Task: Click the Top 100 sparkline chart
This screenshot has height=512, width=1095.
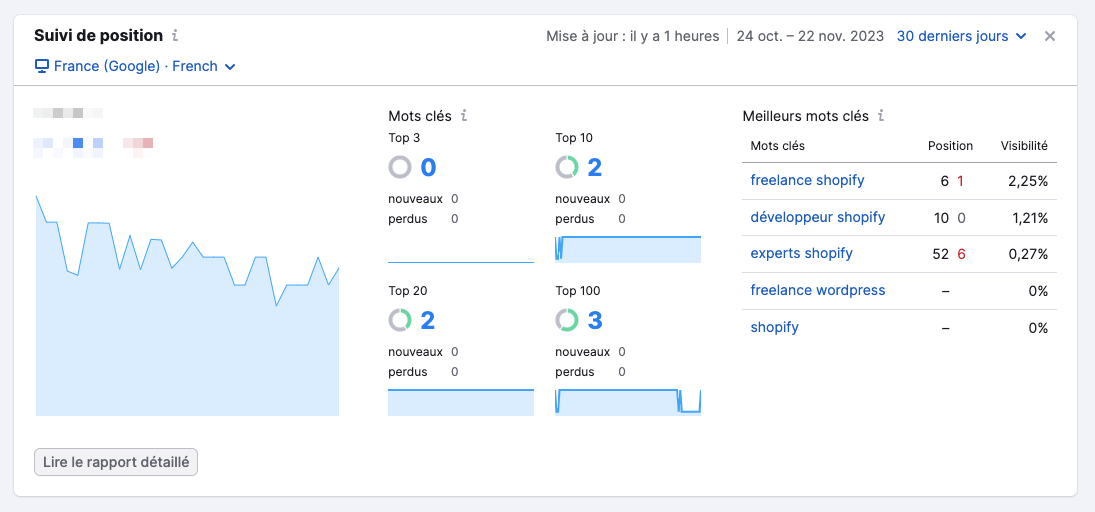Action: (x=628, y=402)
